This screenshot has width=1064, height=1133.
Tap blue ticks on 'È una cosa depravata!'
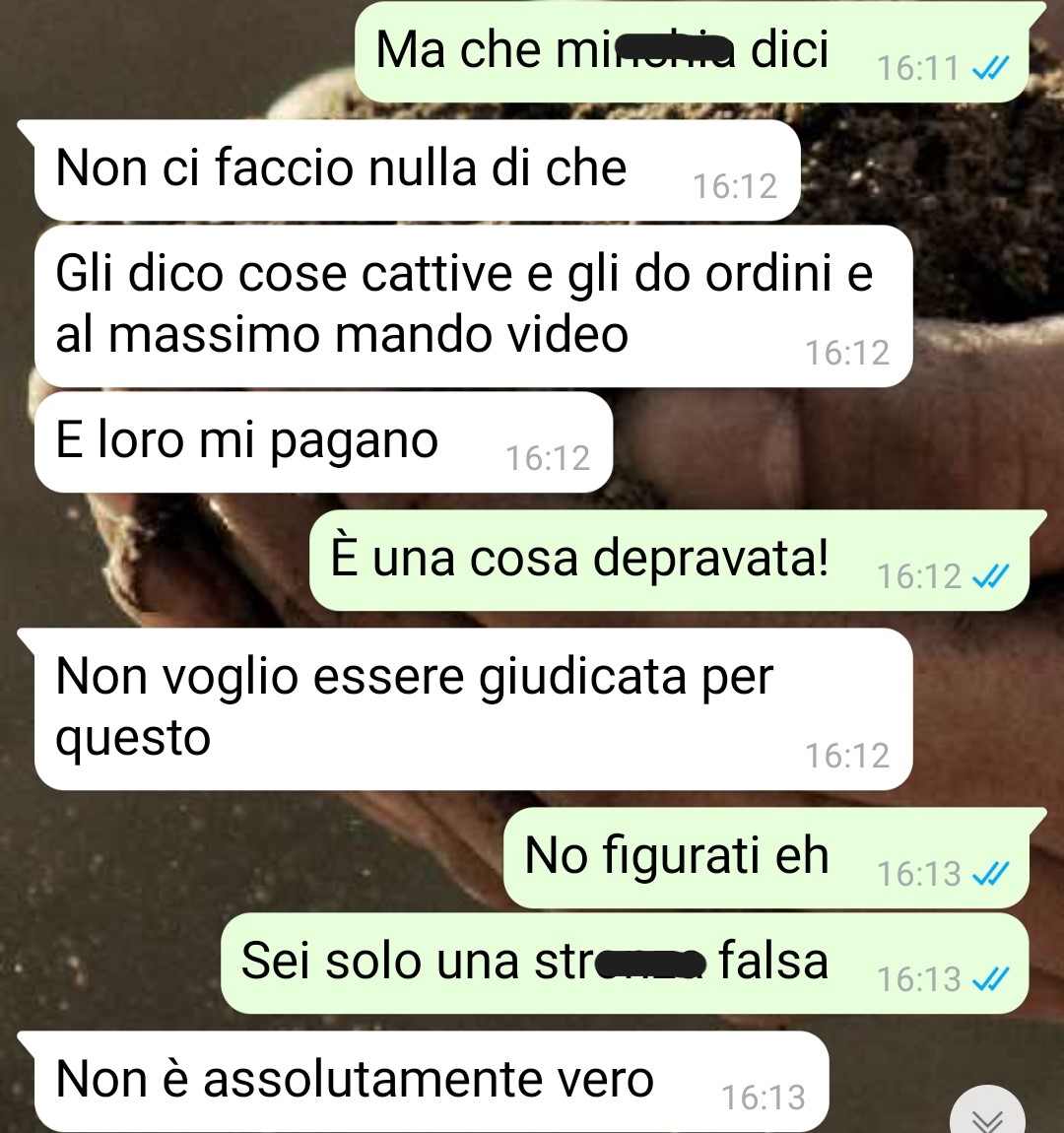(x=990, y=577)
